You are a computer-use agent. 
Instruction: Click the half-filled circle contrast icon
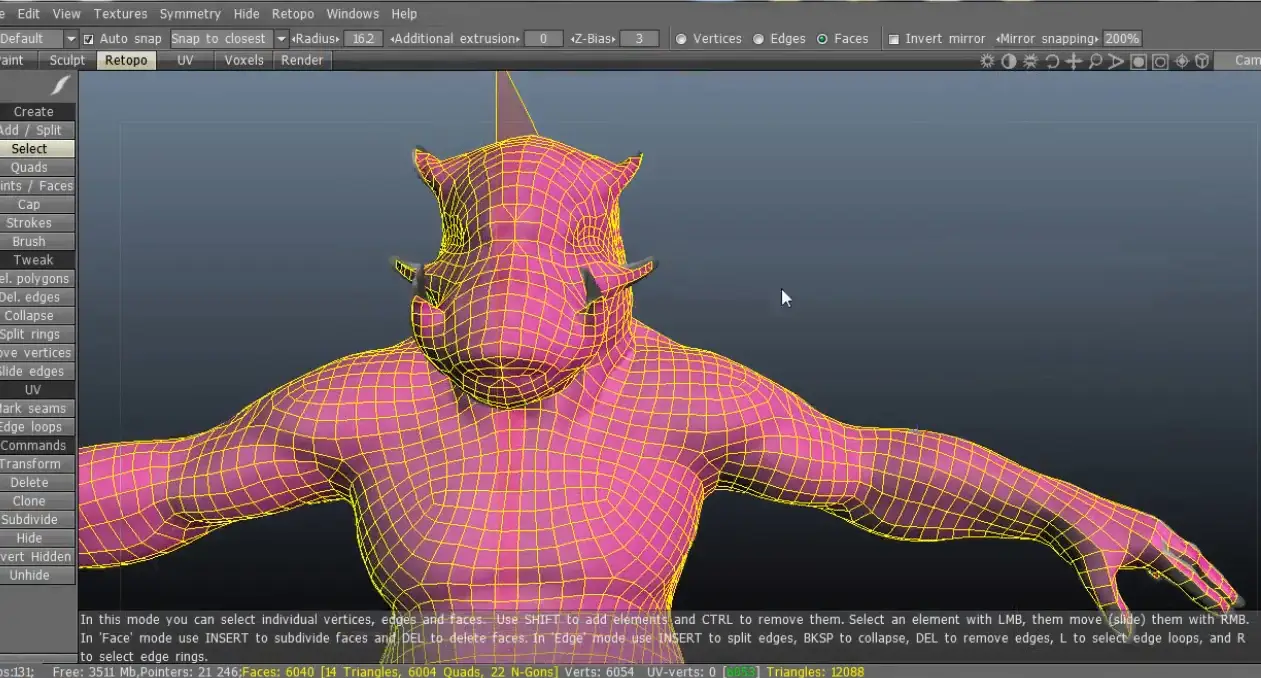click(x=1009, y=61)
